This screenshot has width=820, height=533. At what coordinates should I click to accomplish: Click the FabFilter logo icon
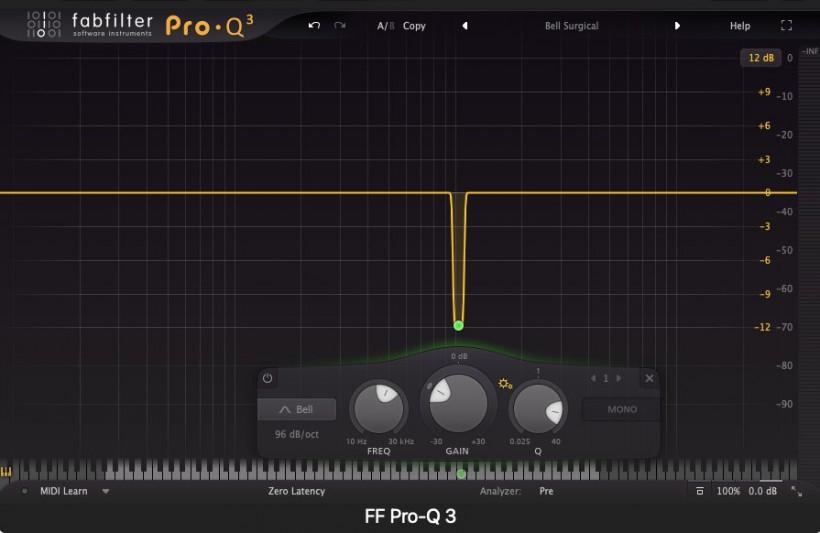[x=44, y=24]
